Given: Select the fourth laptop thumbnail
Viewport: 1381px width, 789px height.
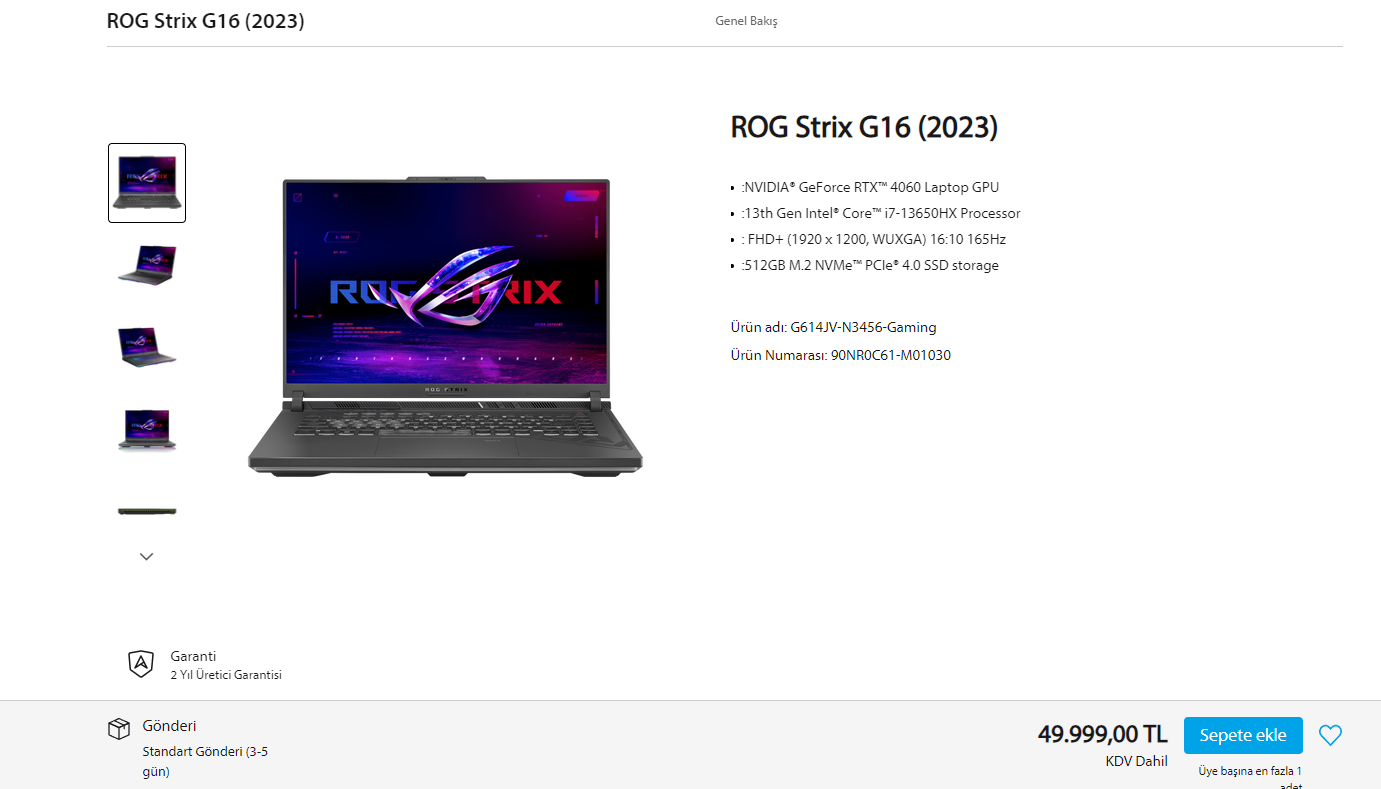Looking at the screenshot, I should point(147,429).
